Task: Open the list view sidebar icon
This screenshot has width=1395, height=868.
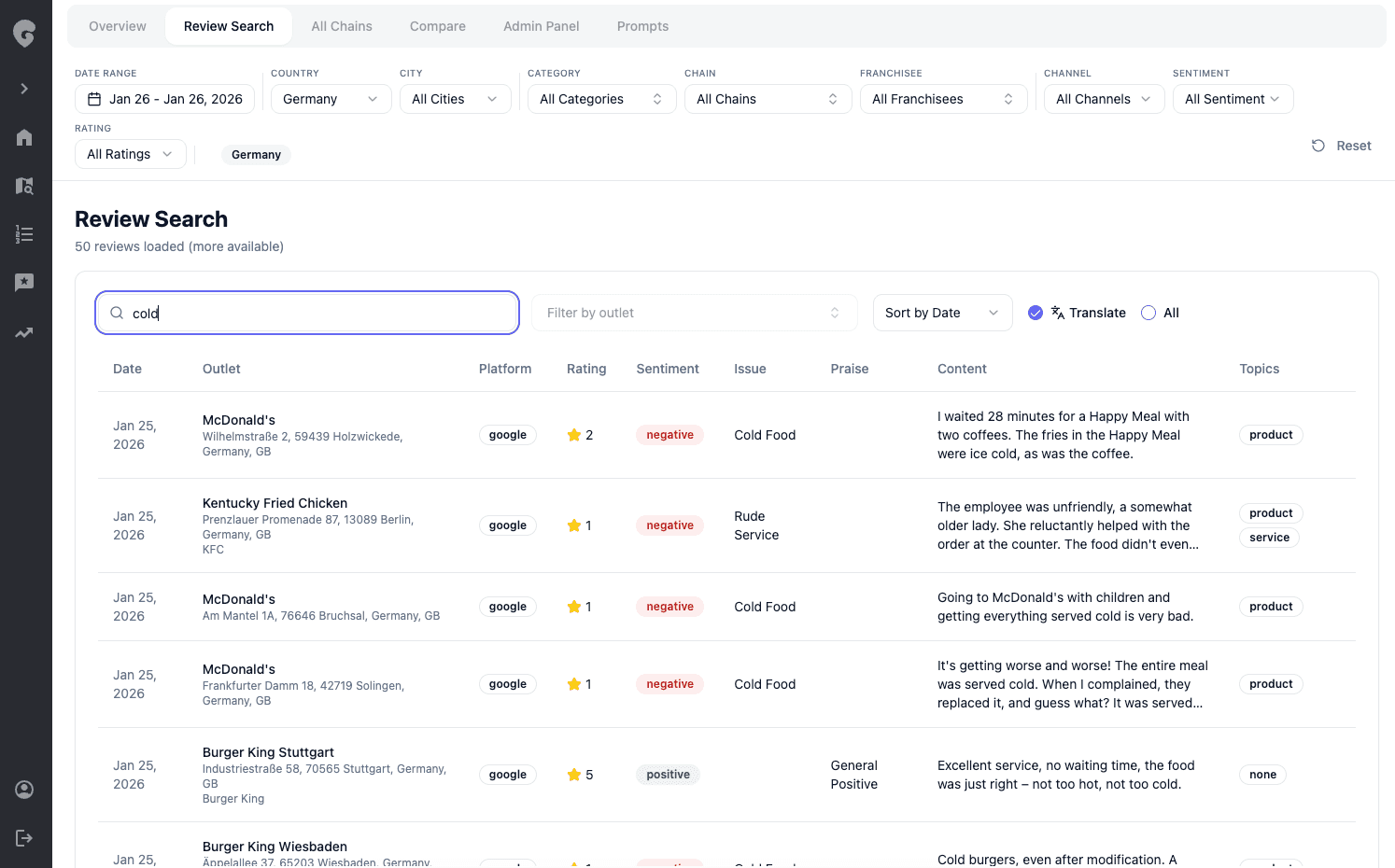Action: (x=24, y=234)
